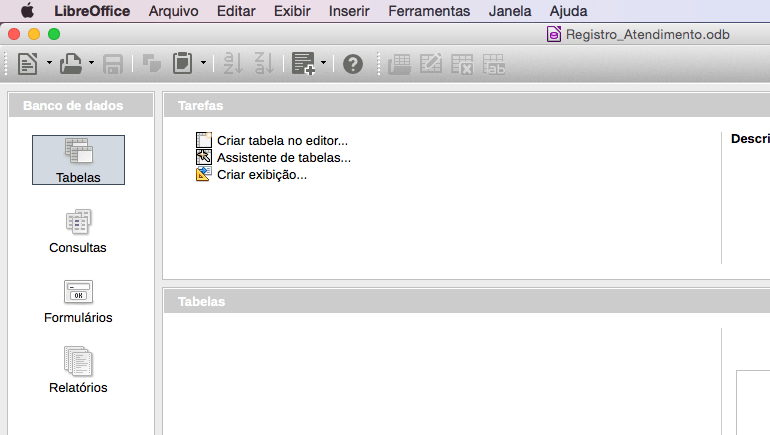Click the Paste clipboard icon
The height and width of the screenshot is (435, 770).
182,64
